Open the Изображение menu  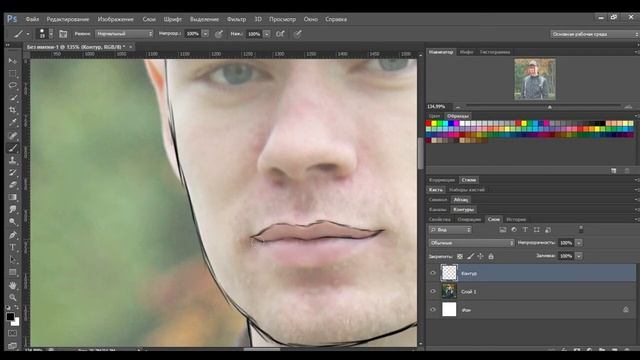point(116,19)
